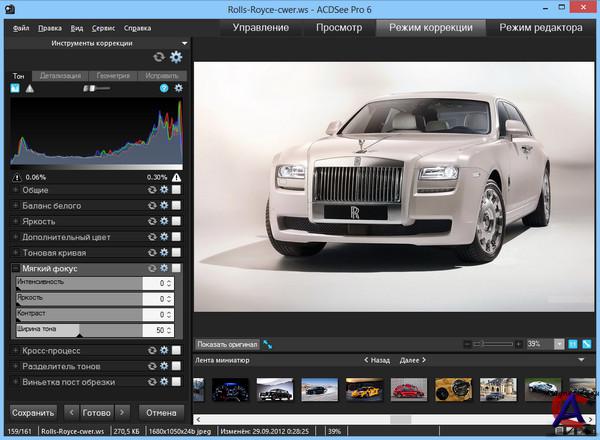Collapse the Мягкий фокус section
Screen dimensions: 600x440
coord(15,268)
